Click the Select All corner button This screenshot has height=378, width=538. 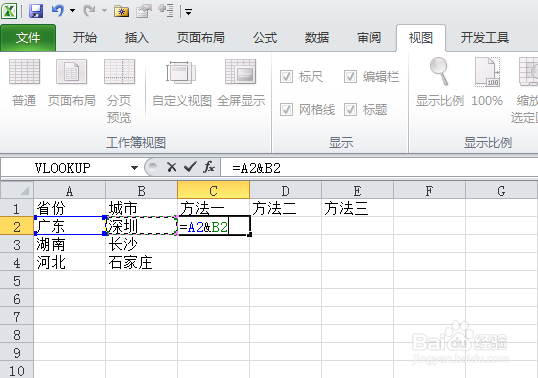(x=17, y=190)
